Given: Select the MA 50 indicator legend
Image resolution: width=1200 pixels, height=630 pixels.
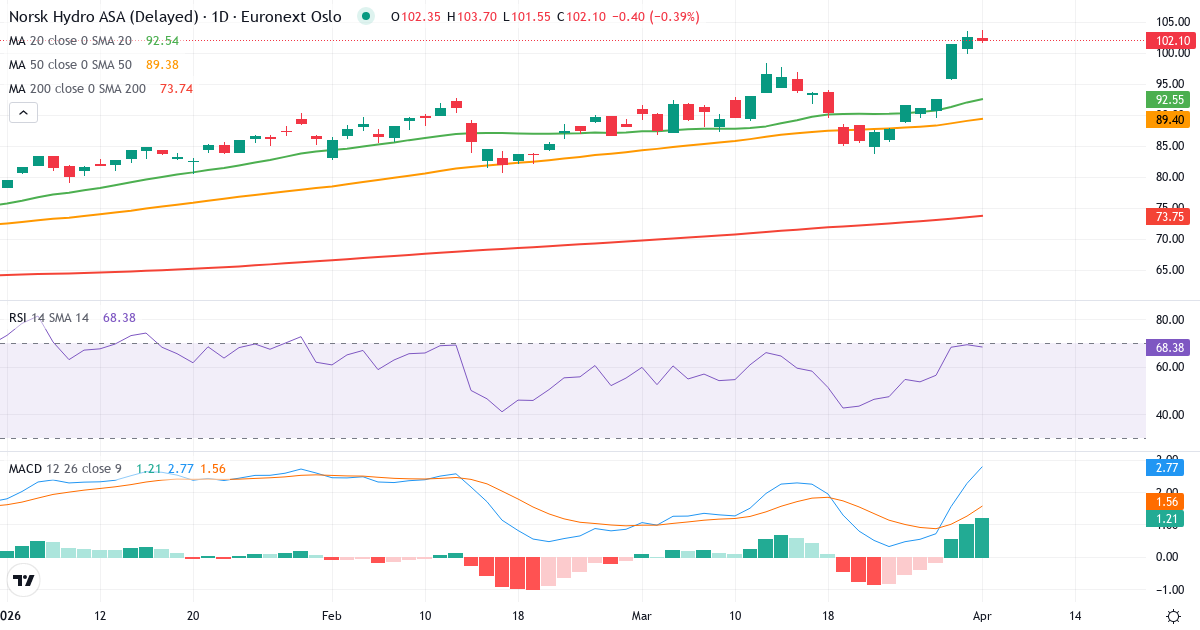Looking at the screenshot, I should coord(70,65).
